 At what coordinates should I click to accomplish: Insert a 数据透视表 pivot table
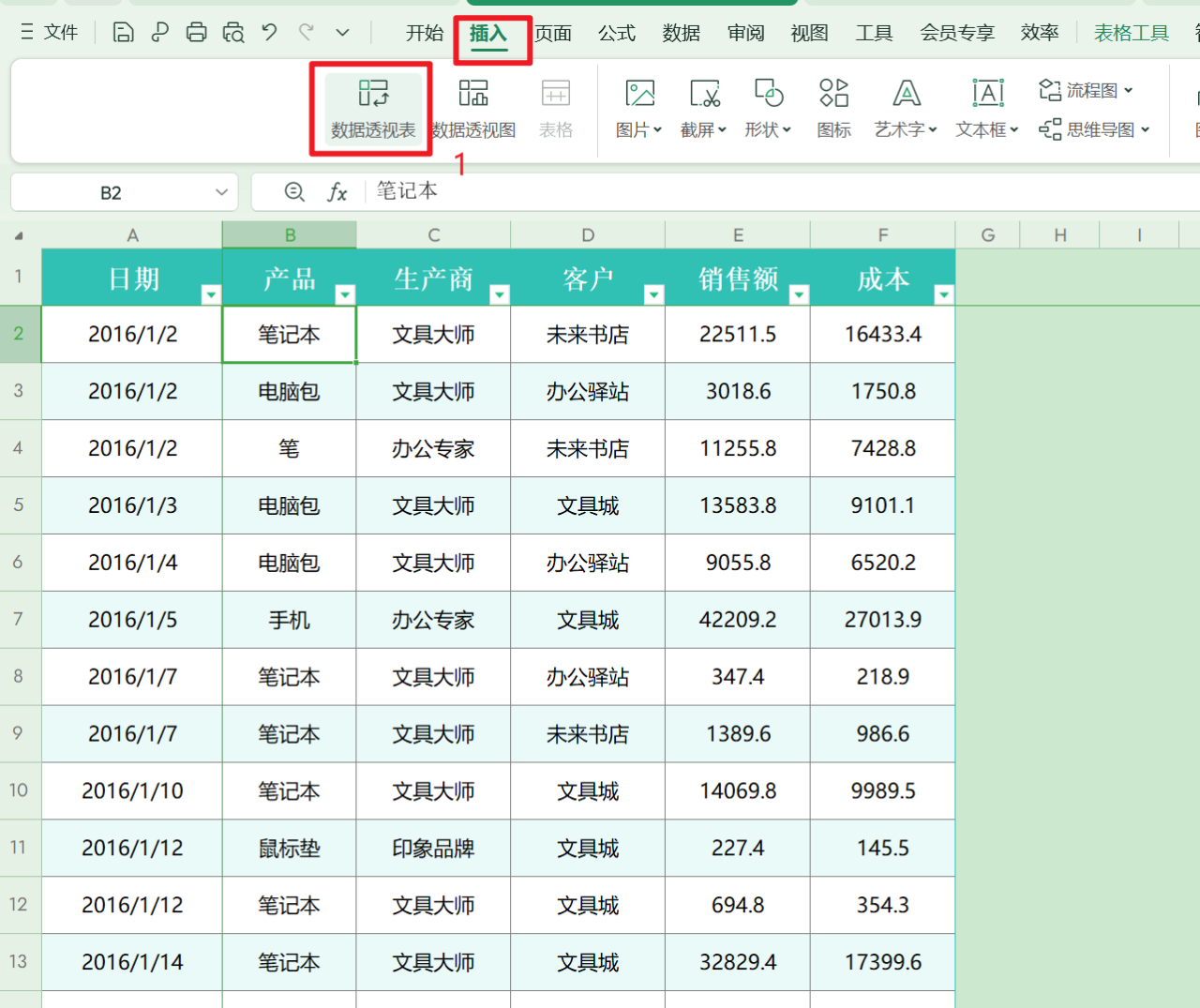tap(373, 109)
